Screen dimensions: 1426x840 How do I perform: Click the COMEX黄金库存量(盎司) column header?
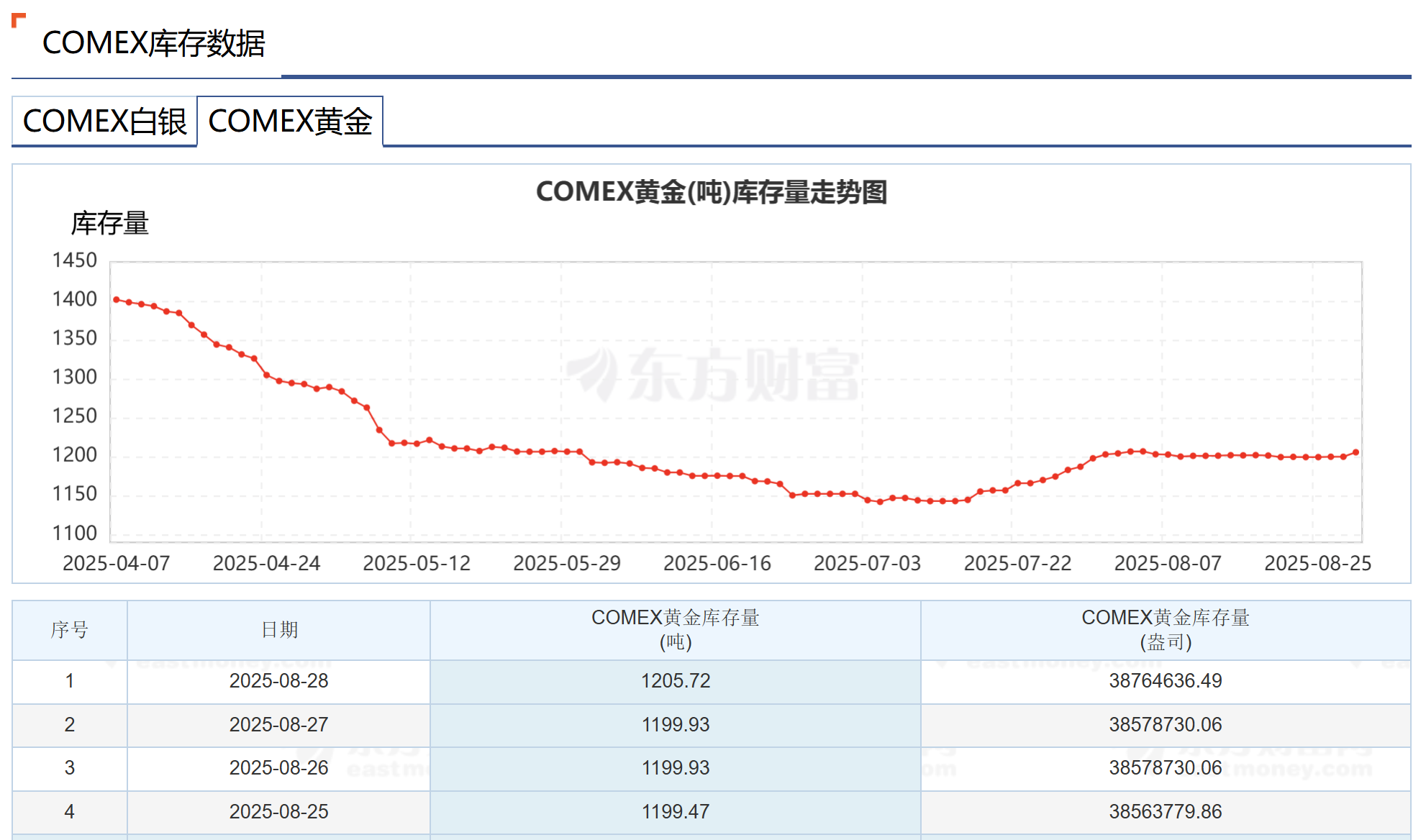(x=1165, y=629)
